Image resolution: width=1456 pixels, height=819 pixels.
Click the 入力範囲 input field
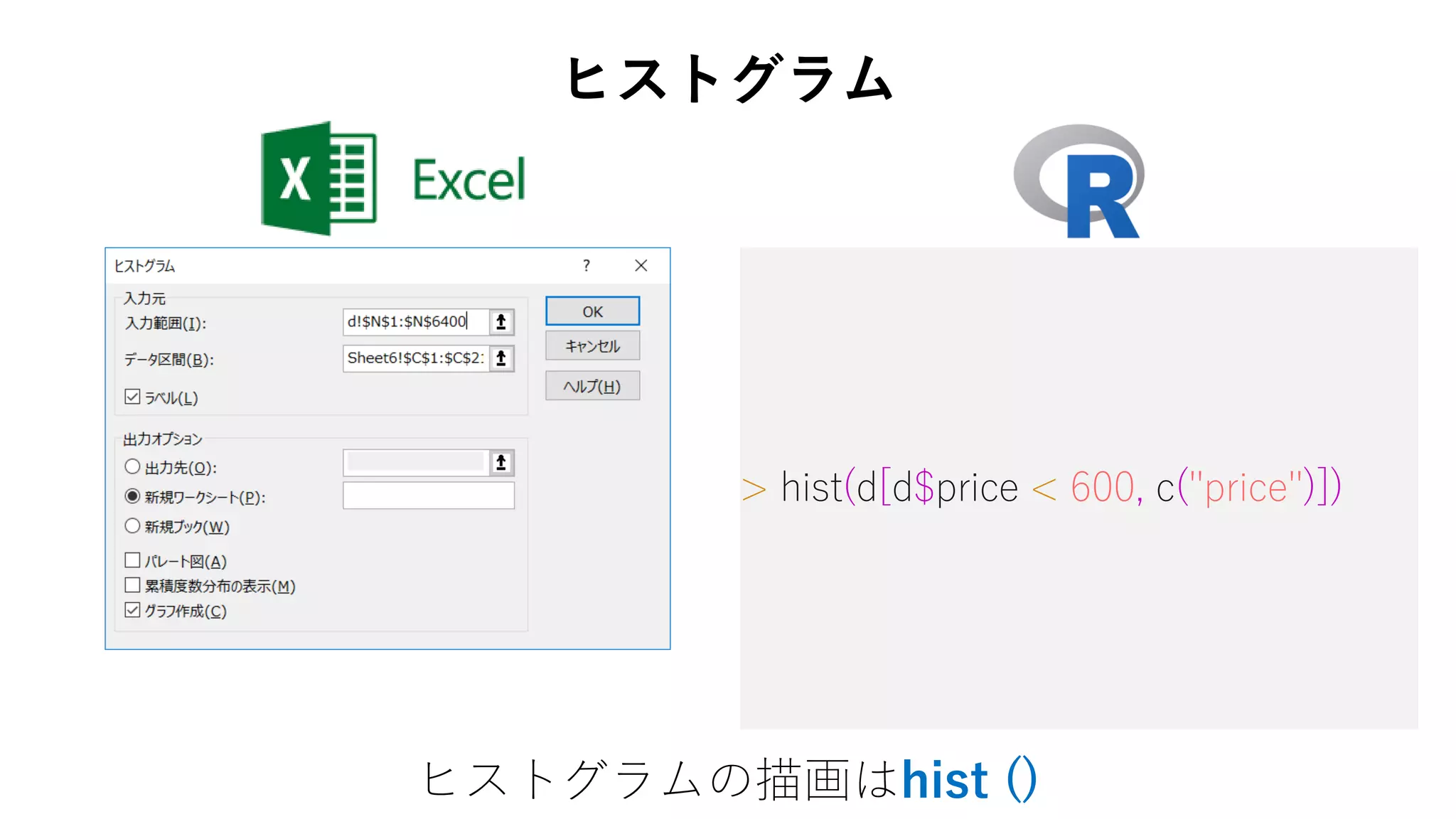[416, 322]
